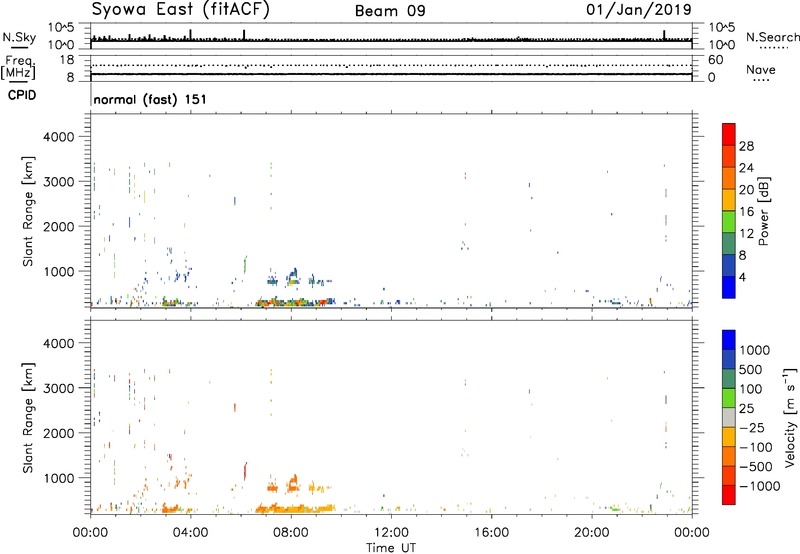Image resolution: width=800 pixels, height=554 pixels.
Task: Click Velocity colorbar tick '-100'
Action: pyautogui.click(x=756, y=447)
